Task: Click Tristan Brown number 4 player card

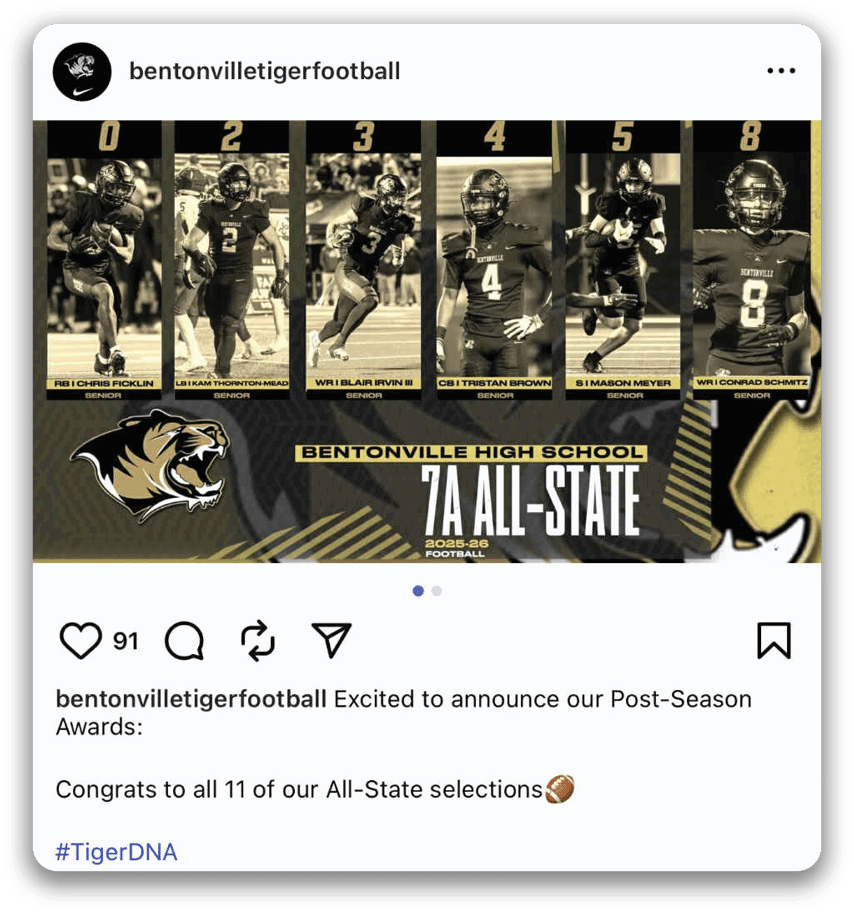Action: [494, 260]
